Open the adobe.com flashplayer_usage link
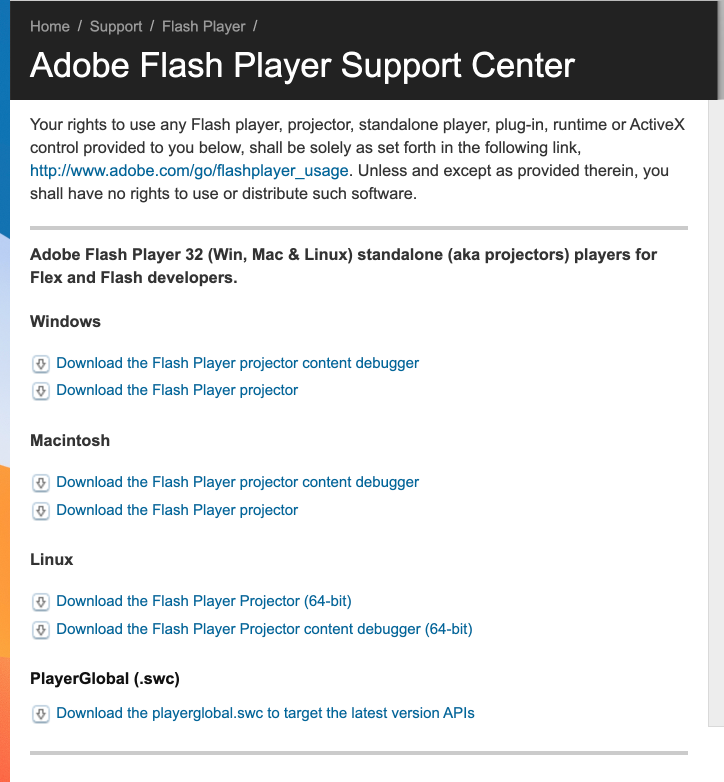The width and height of the screenshot is (724, 782). [190, 171]
